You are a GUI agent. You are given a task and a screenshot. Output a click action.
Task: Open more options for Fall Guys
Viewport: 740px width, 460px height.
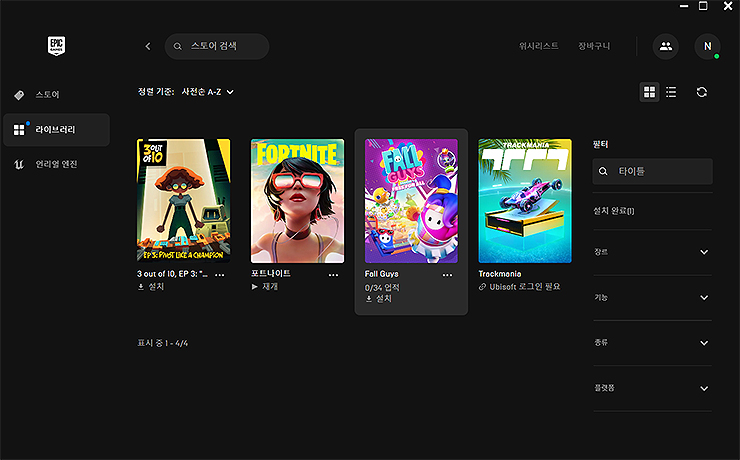(447, 275)
